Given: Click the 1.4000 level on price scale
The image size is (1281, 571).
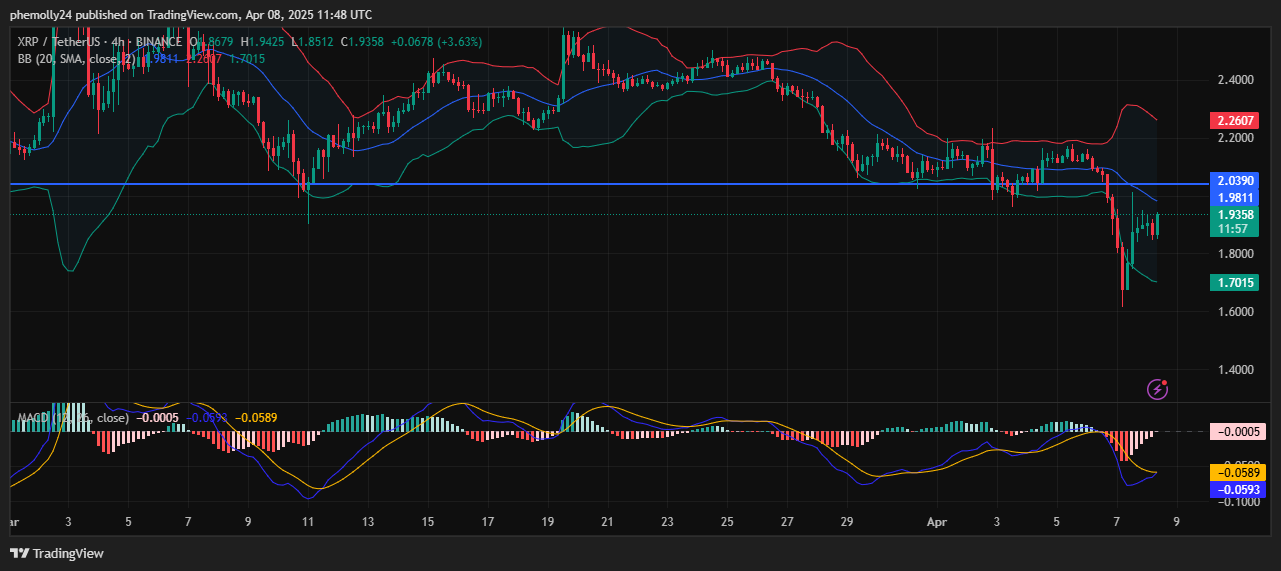Looking at the screenshot, I should click(x=1238, y=370).
